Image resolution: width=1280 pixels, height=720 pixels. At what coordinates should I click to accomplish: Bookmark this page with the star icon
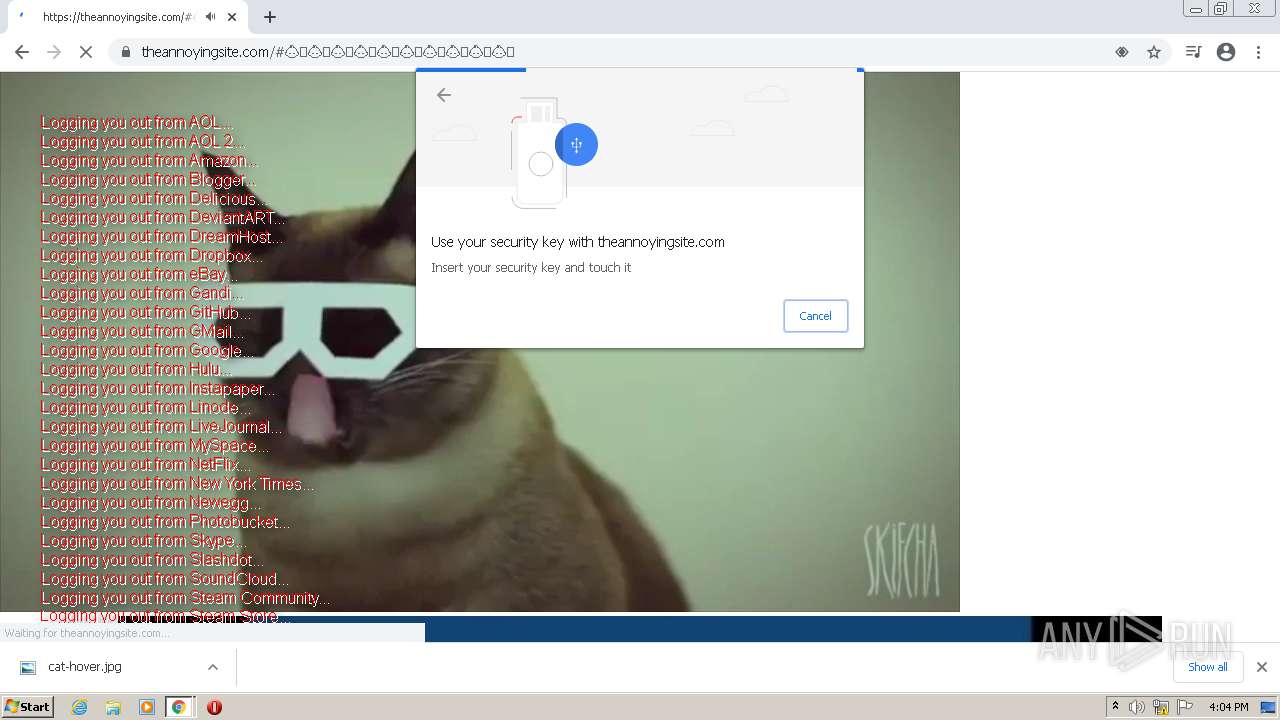coord(1154,52)
